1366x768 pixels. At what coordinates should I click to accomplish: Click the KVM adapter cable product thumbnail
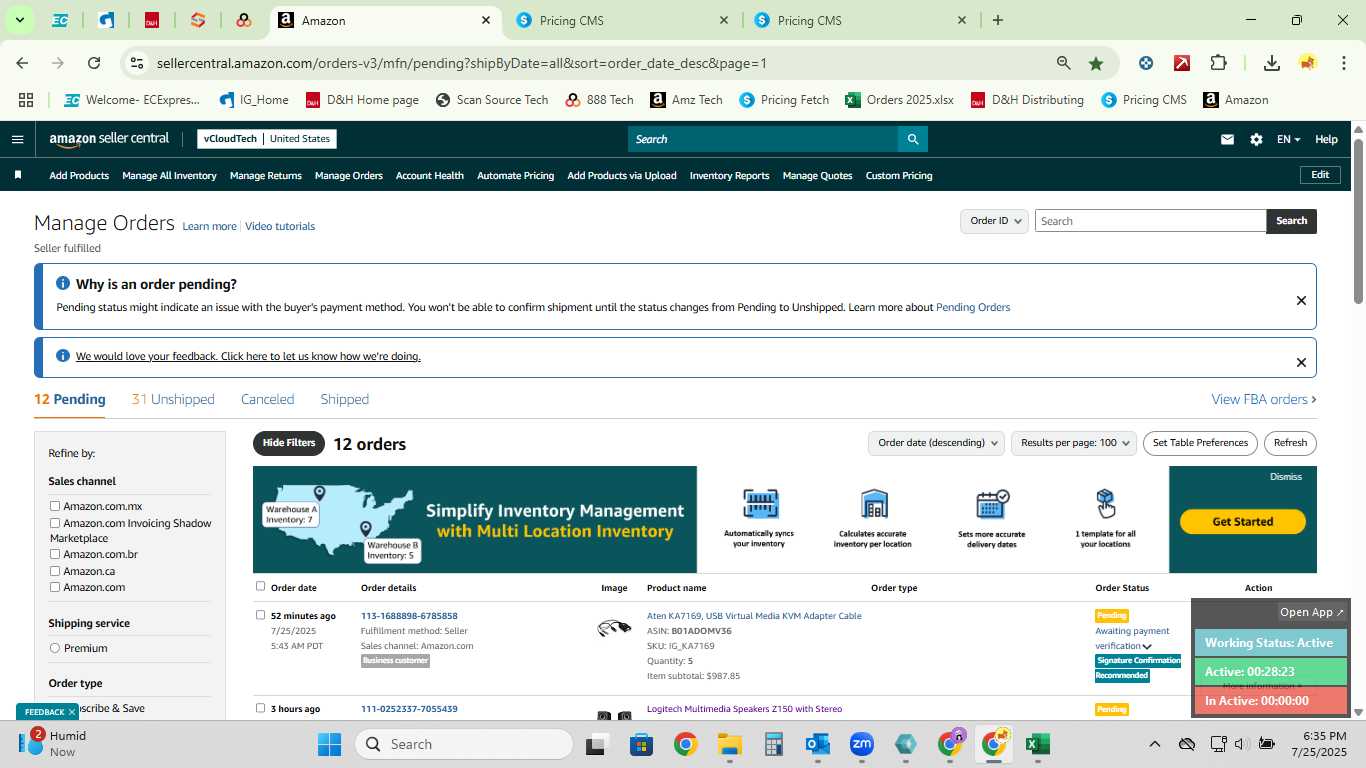click(x=614, y=628)
